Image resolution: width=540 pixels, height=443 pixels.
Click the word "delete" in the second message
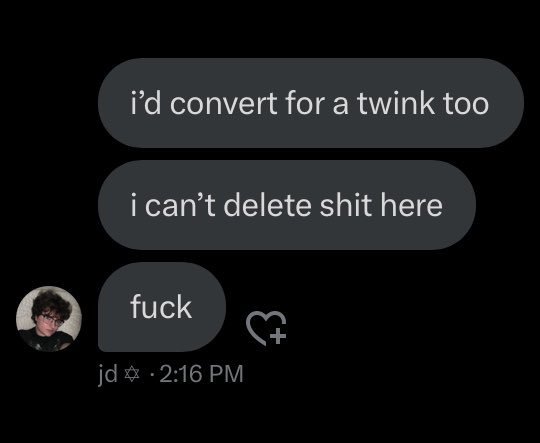pos(268,205)
